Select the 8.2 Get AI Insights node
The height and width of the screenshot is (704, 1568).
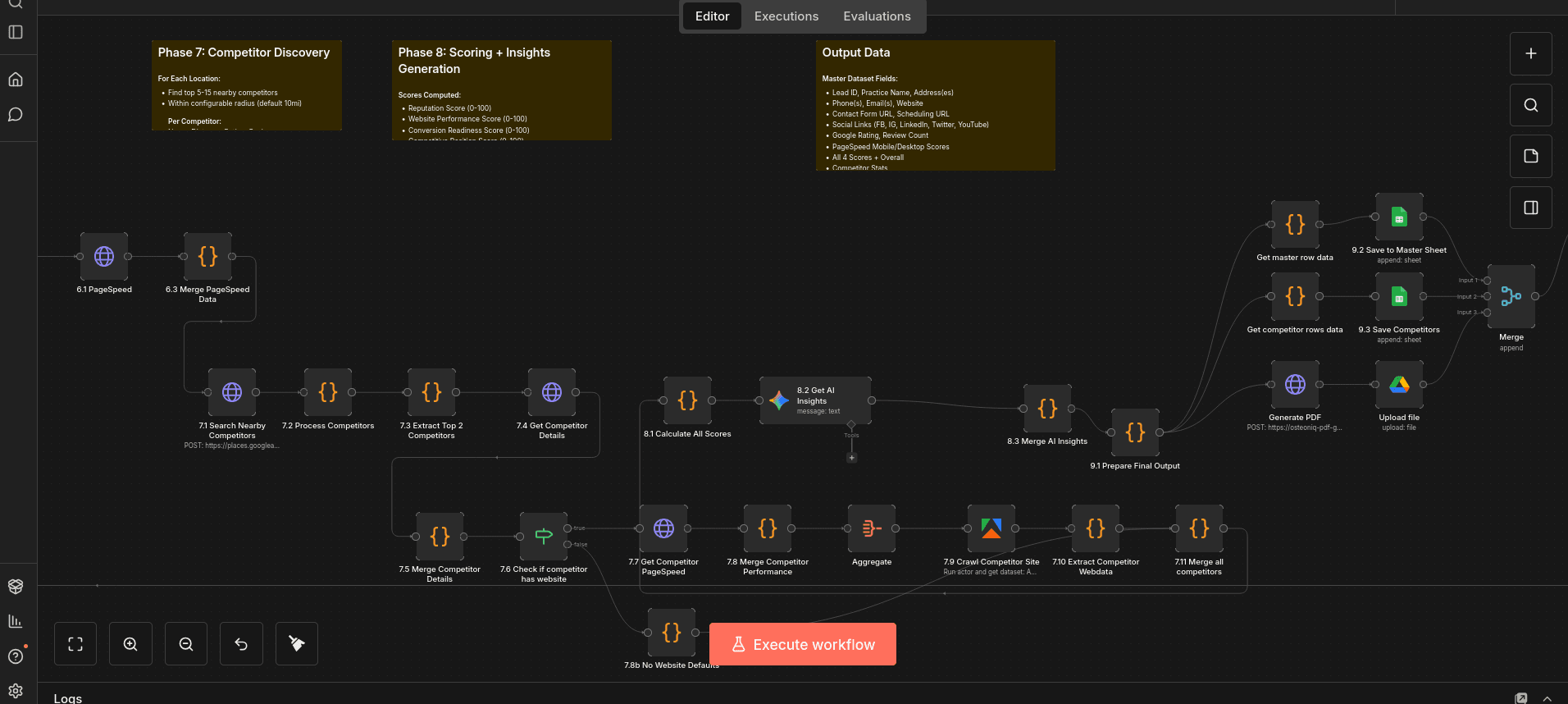[815, 400]
